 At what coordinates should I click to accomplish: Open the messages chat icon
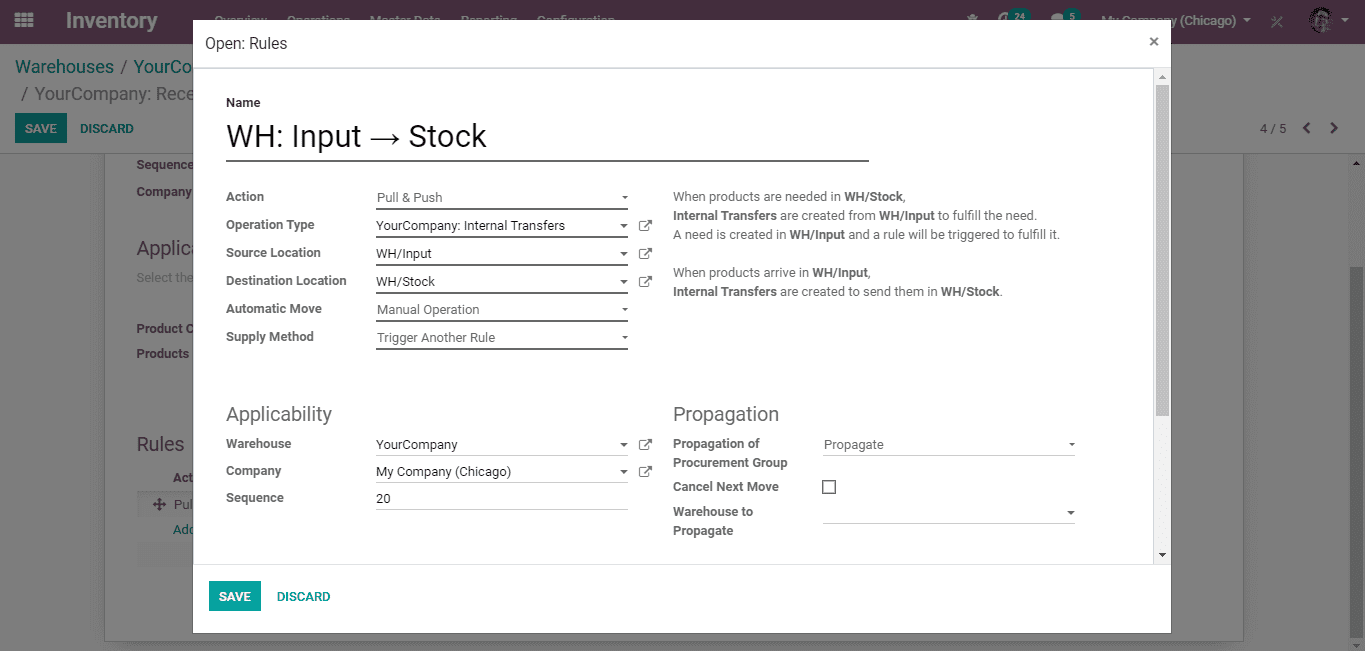click(x=1064, y=19)
